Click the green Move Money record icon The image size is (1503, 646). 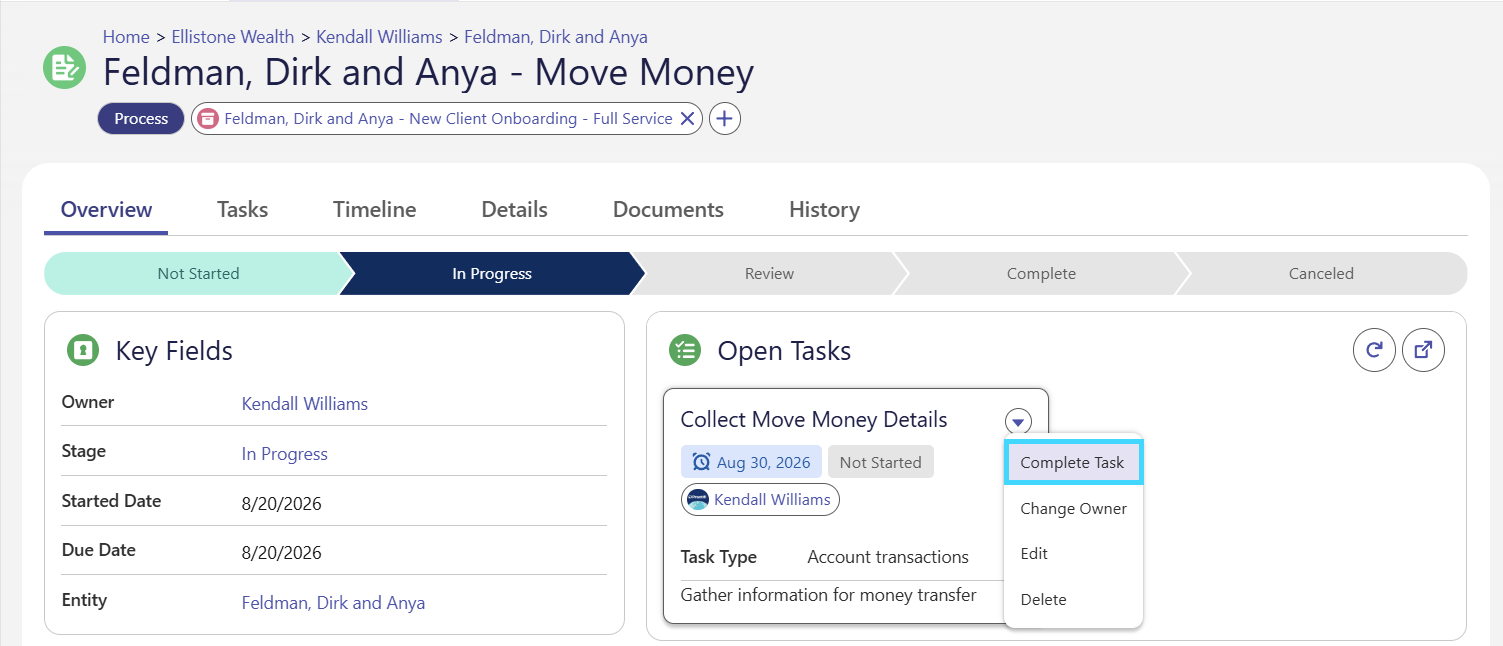click(64, 67)
